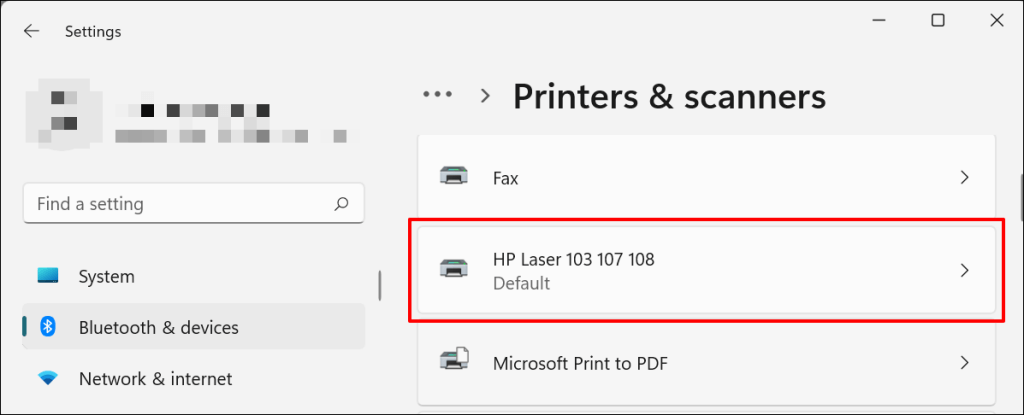Viewport: 1024px width, 415px height.
Task: Click the Bluetooth icon in sidebar
Action: [48, 327]
